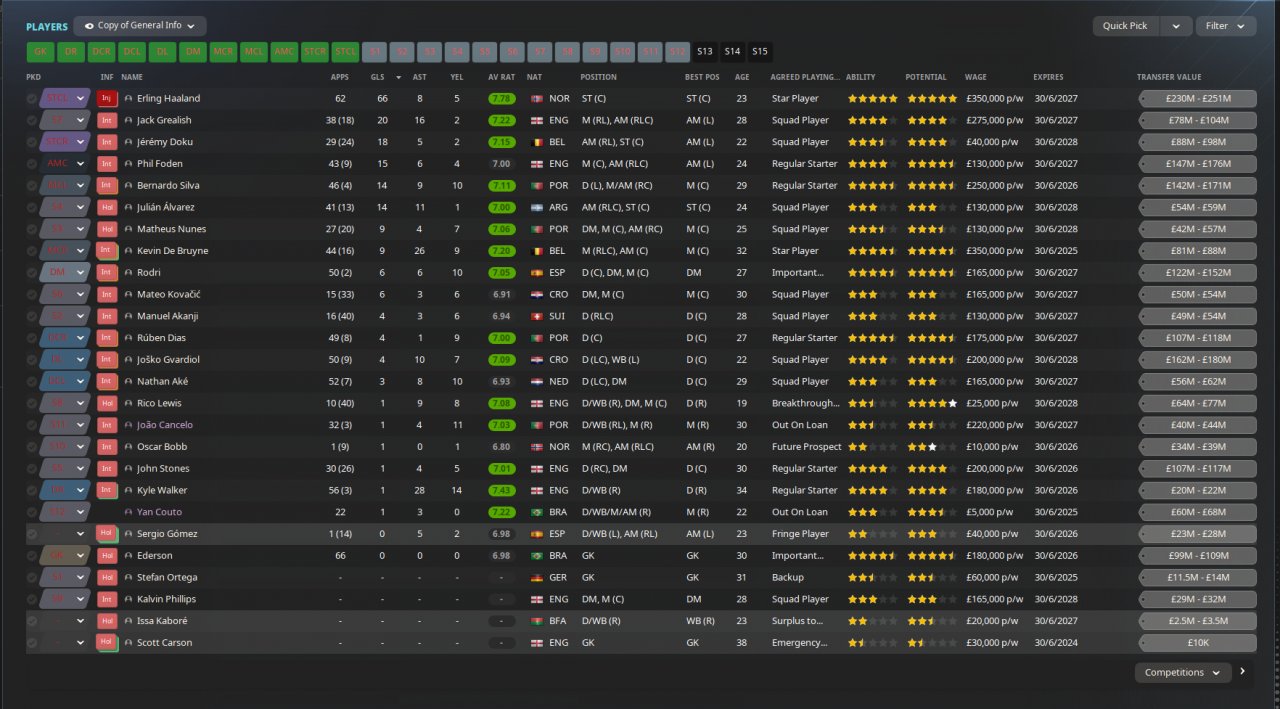Click the person icon beside Phil Foden
1280x709 pixels.
(128, 164)
